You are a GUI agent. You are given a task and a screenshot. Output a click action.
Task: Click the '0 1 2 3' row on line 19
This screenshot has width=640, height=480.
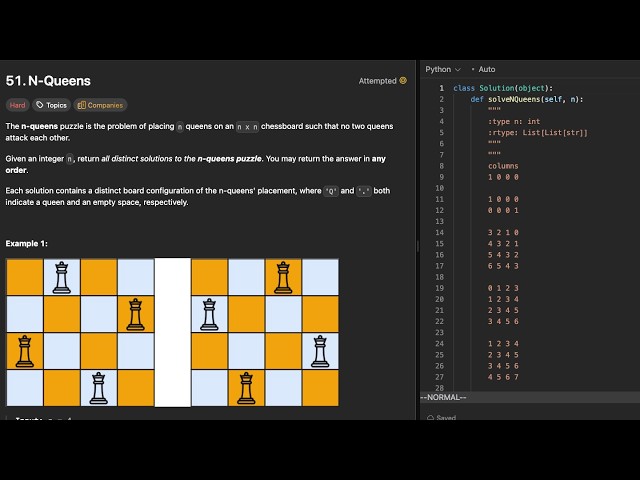[x=503, y=288]
